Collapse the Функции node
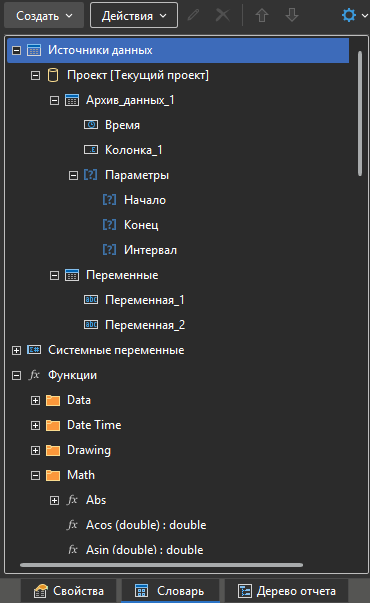The image size is (370, 603). click(17, 375)
